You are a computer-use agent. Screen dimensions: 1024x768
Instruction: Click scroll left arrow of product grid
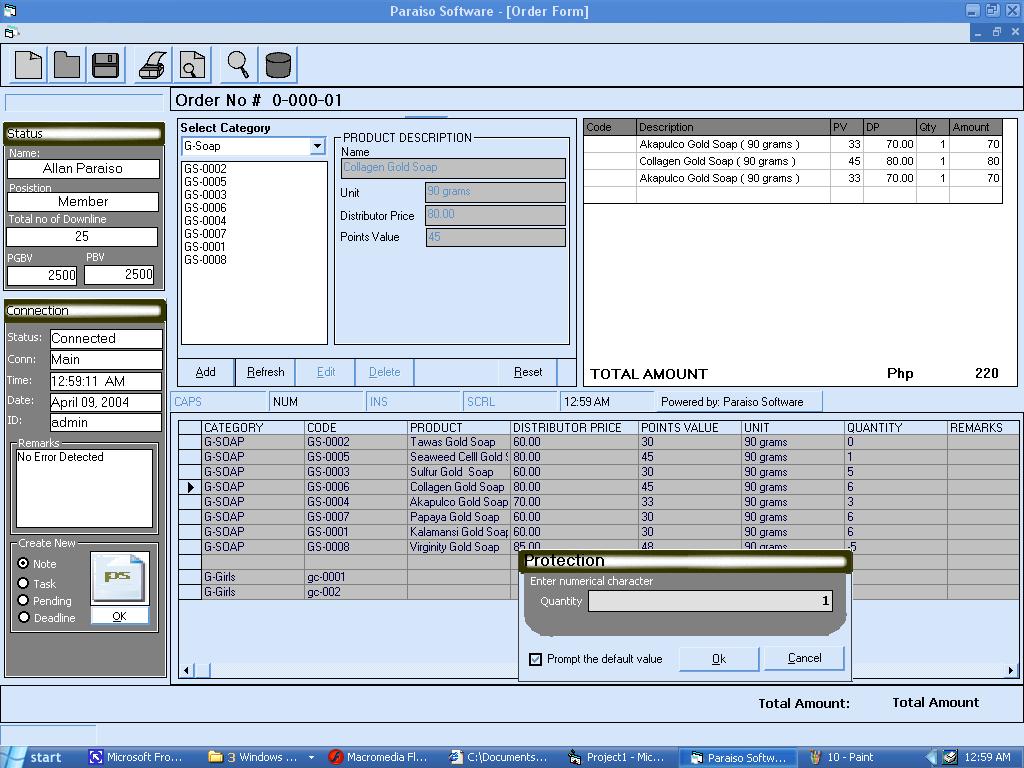tap(187, 670)
